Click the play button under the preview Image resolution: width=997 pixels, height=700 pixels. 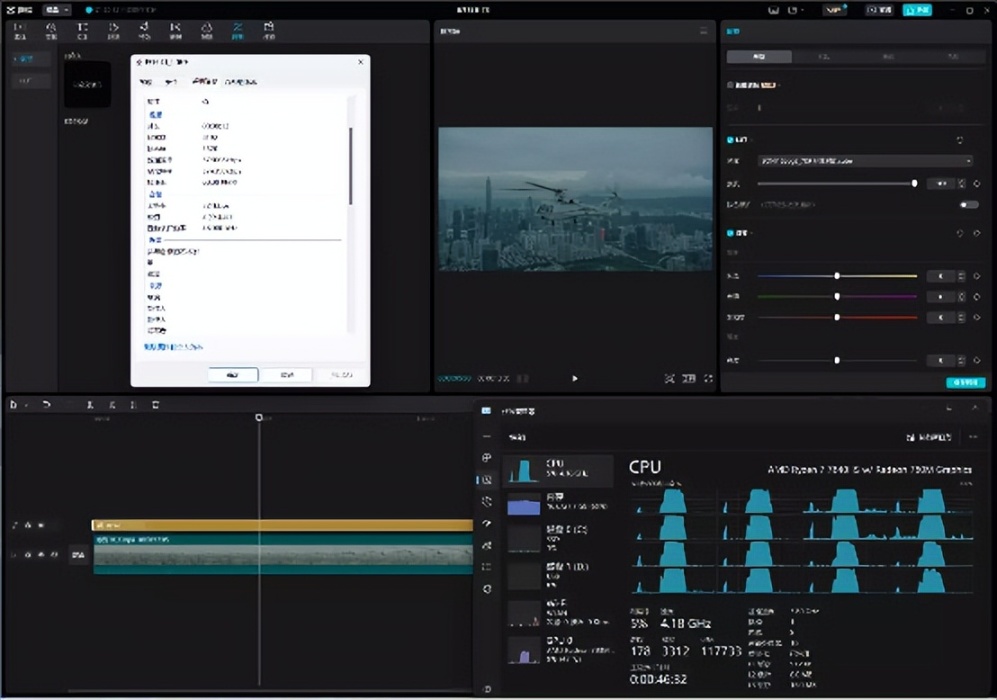[x=574, y=379]
